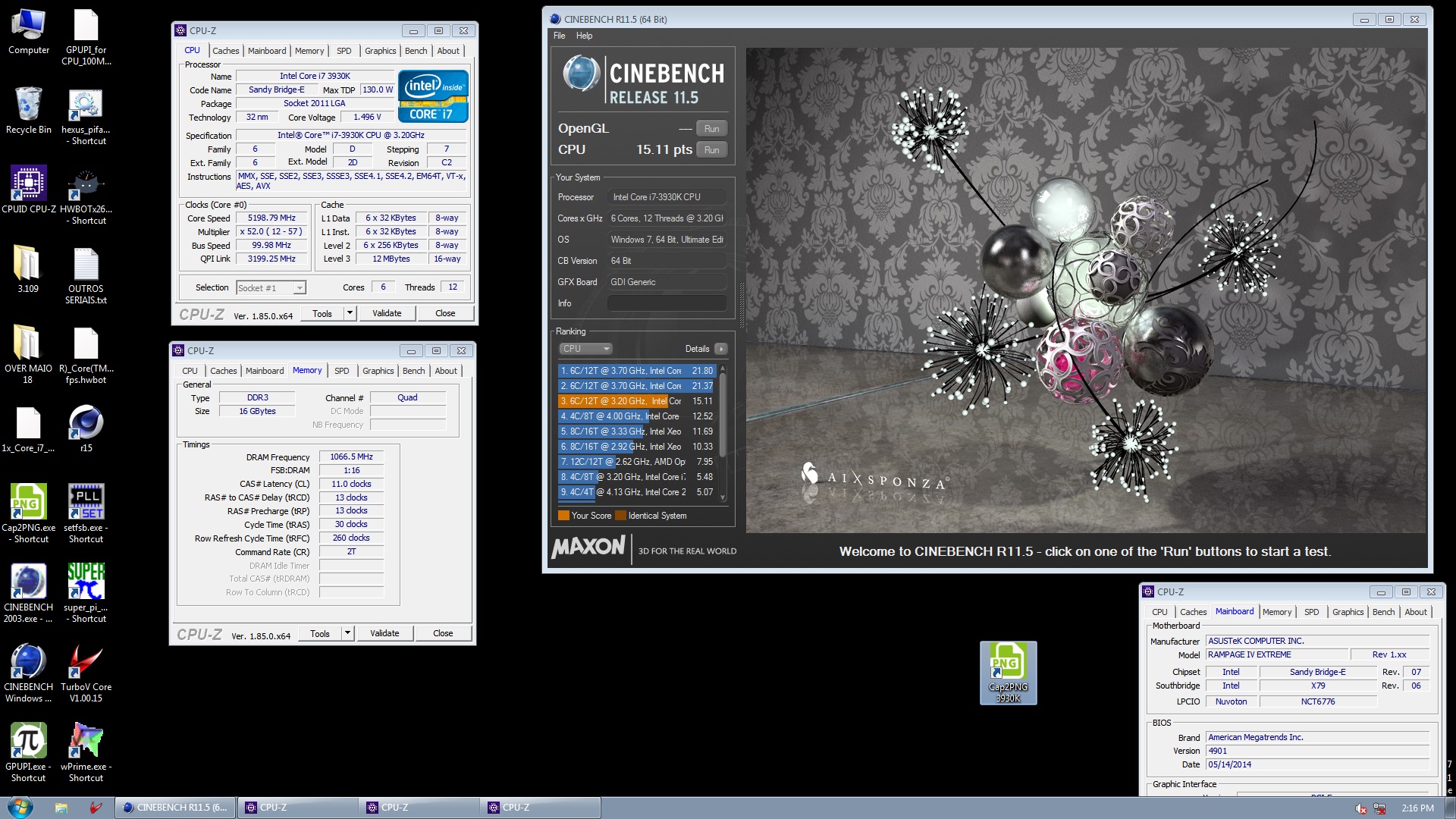
Task: Open Memory tab in Mainboard CPU-Z window
Action: 1277,612
